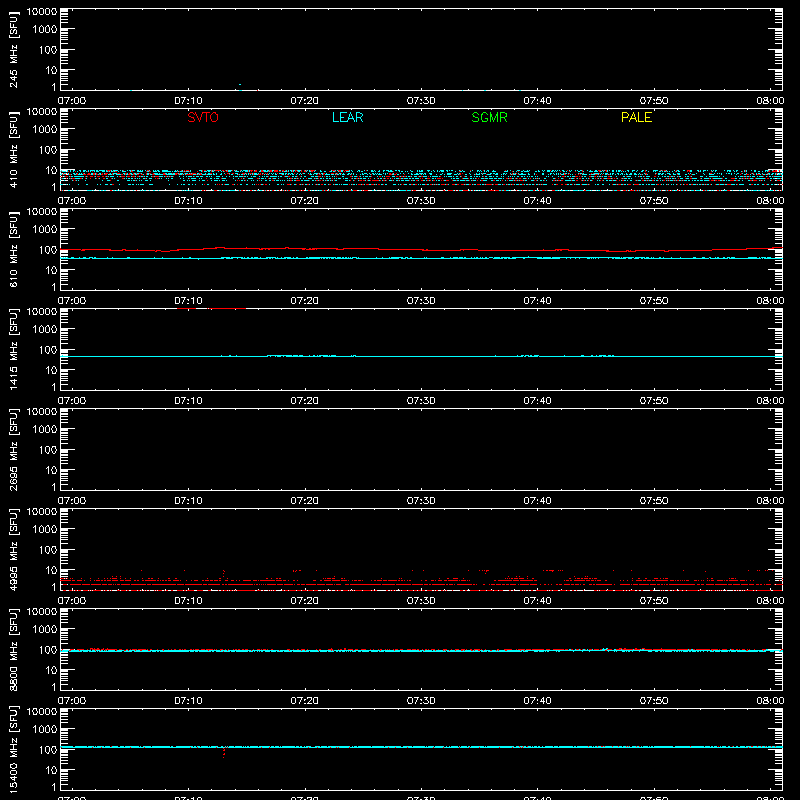Click 07:30 label under the 1415 MHz panel
800x800 pixels.
tap(421, 401)
